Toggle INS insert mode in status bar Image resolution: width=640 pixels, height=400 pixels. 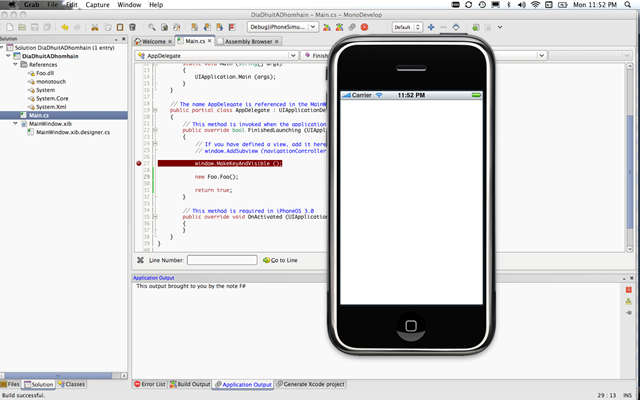click(x=627, y=395)
